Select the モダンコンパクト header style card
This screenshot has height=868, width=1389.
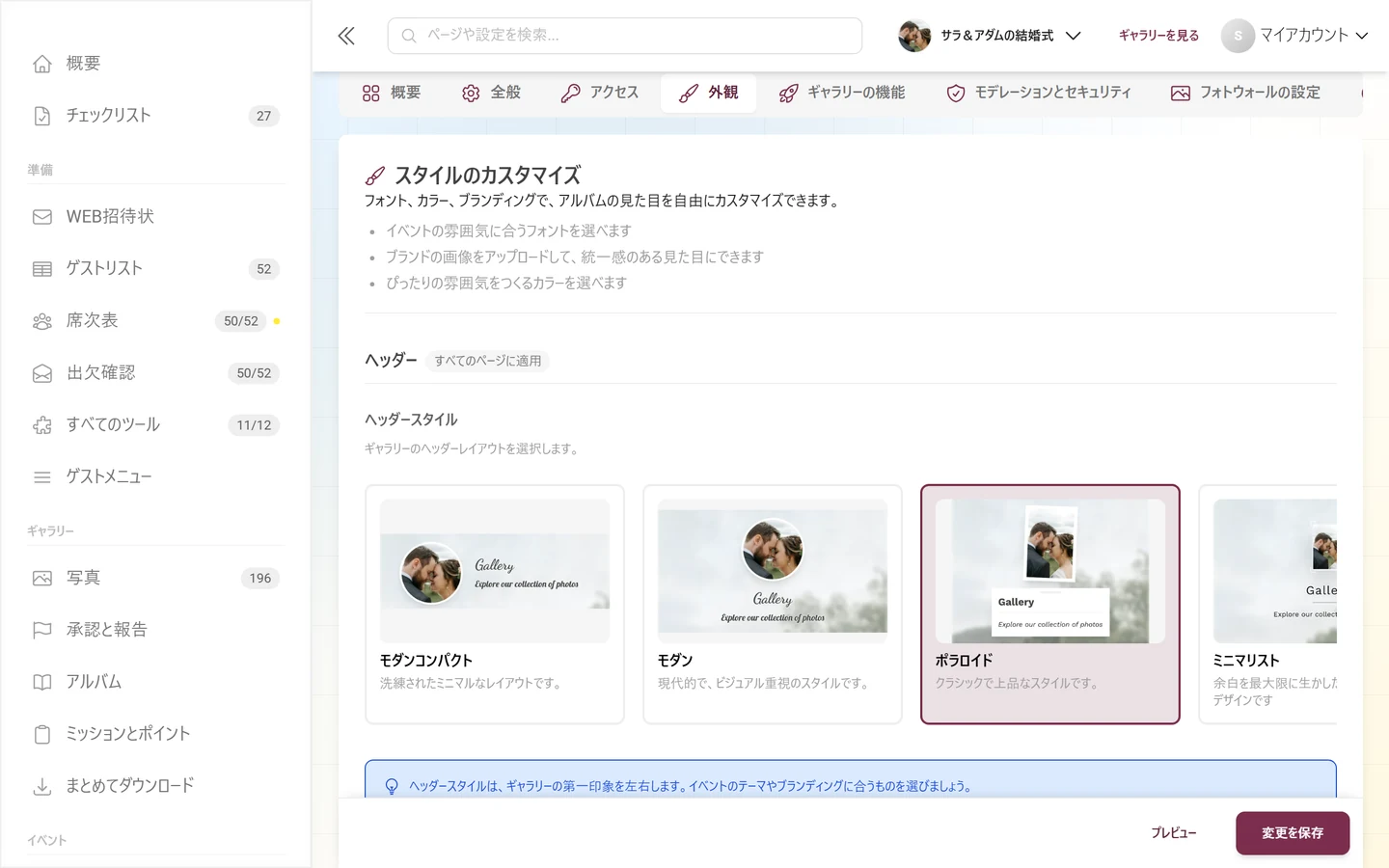pyautogui.click(x=495, y=605)
